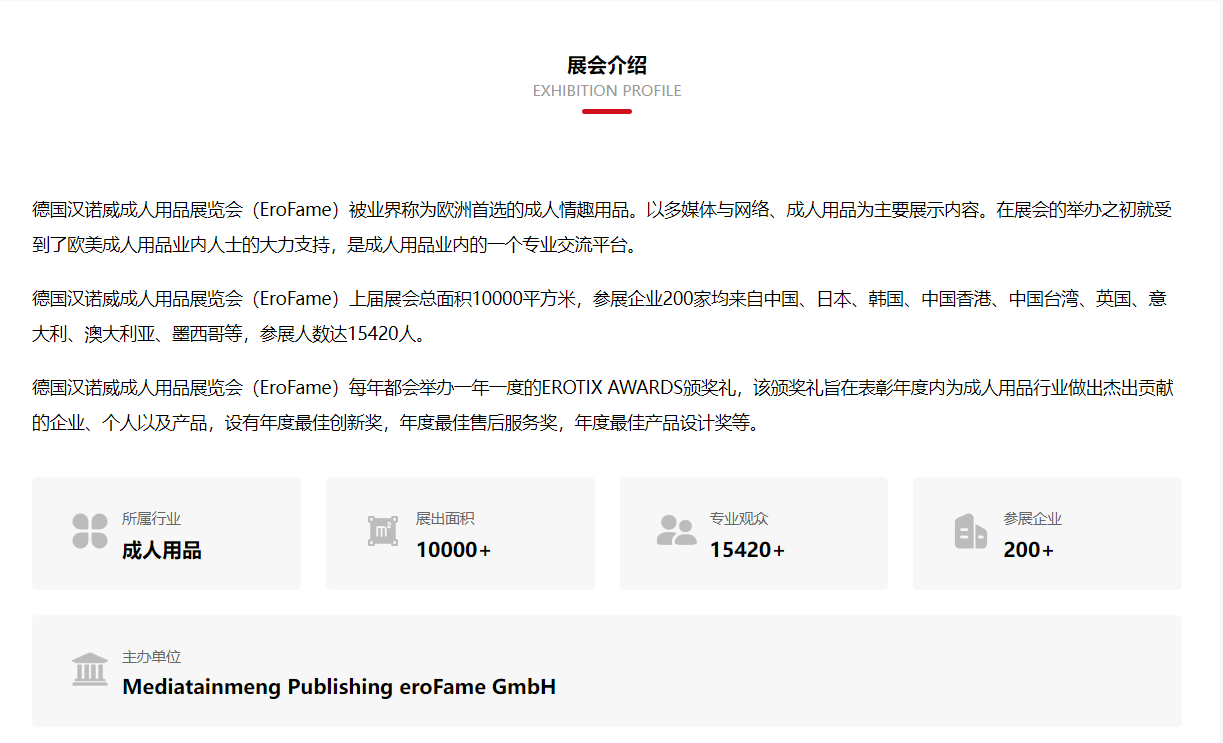
Task: Click the 15420+ visitors value
Action: [x=748, y=550]
